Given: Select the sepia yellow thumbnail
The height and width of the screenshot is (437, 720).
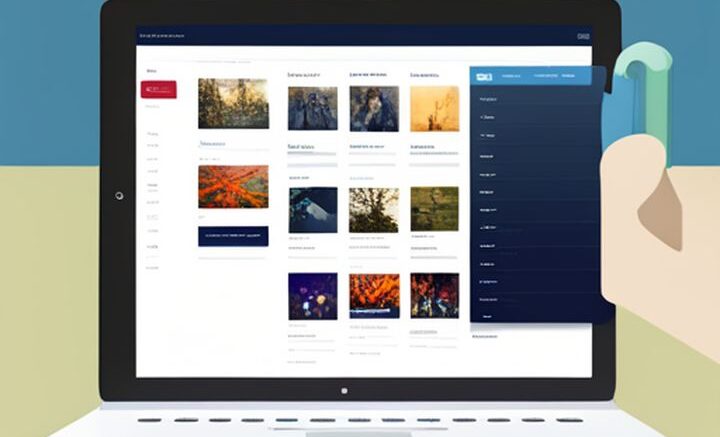Looking at the screenshot, I should point(434,109).
